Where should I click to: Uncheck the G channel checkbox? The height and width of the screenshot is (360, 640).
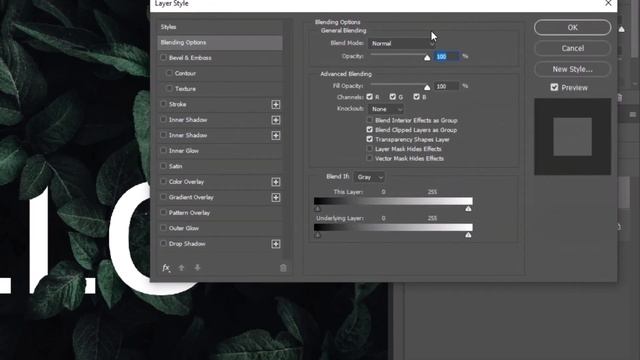coord(393,97)
